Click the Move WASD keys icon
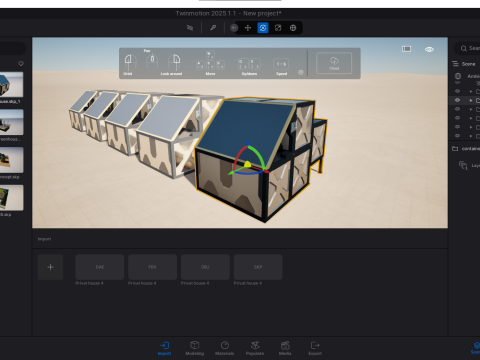 (210, 60)
